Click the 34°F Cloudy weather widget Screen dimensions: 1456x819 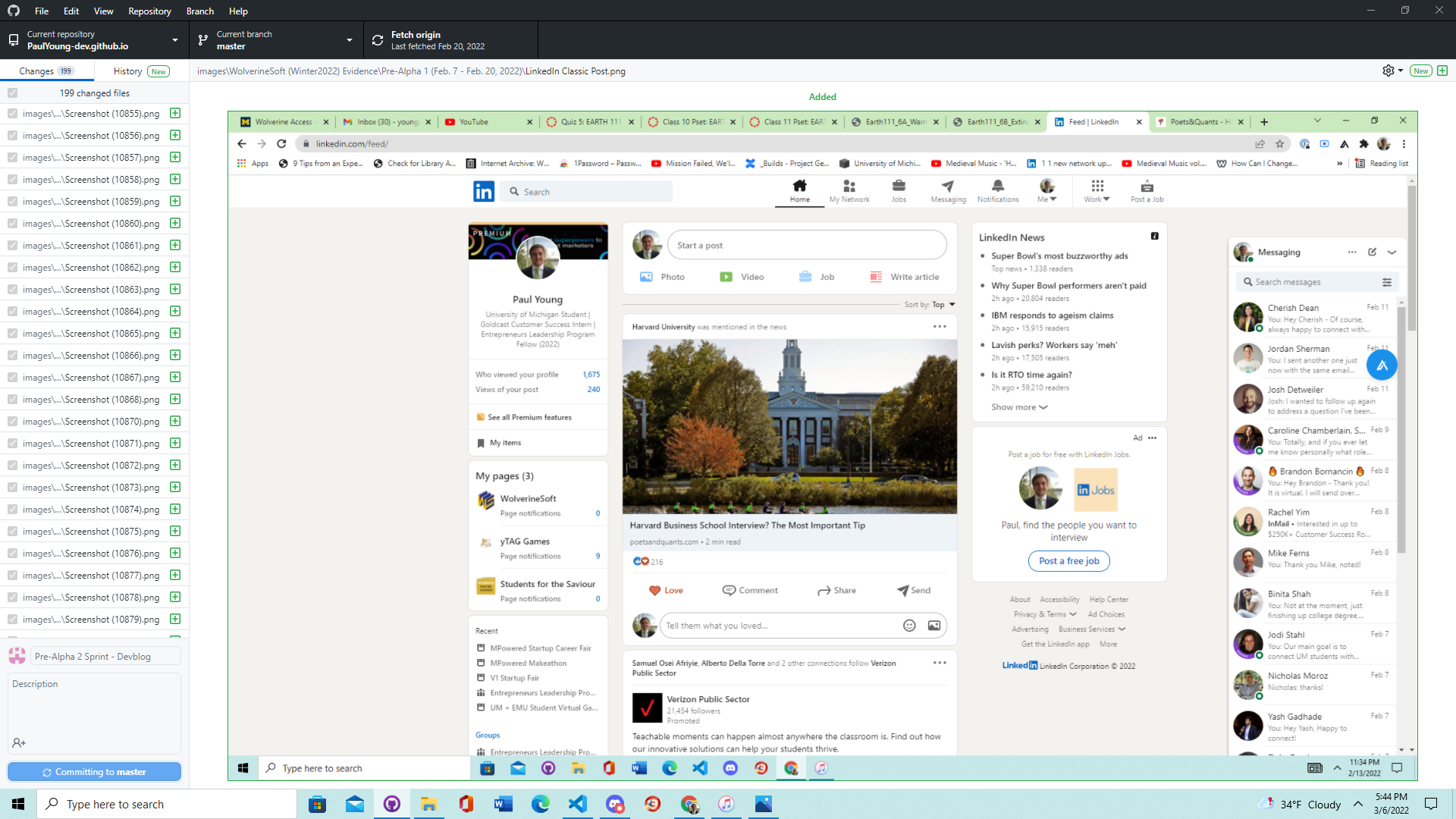coord(1299,804)
